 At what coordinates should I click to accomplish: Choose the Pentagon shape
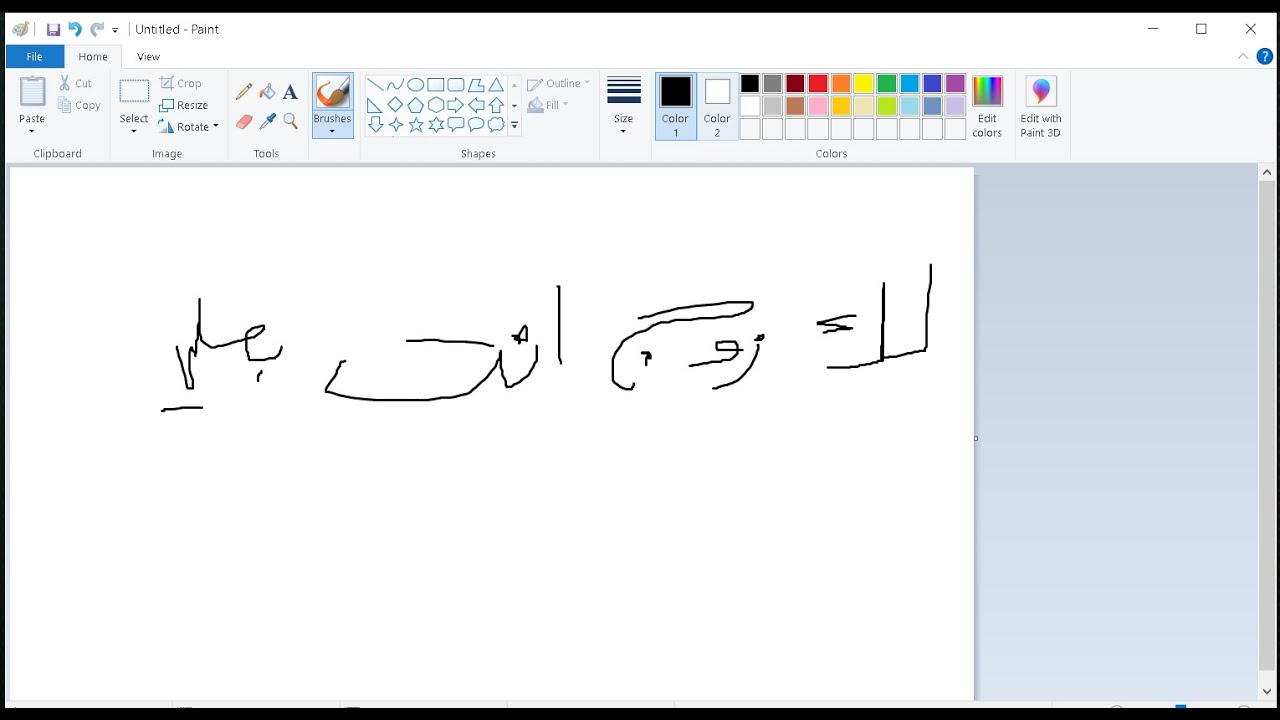click(x=415, y=105)
